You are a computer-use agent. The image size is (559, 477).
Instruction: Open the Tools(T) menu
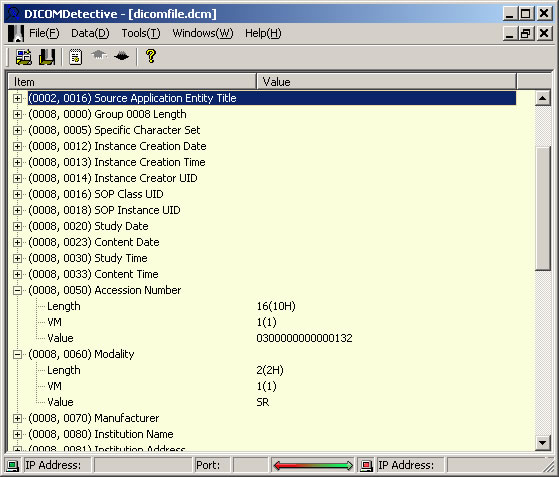tap(141, 33)
